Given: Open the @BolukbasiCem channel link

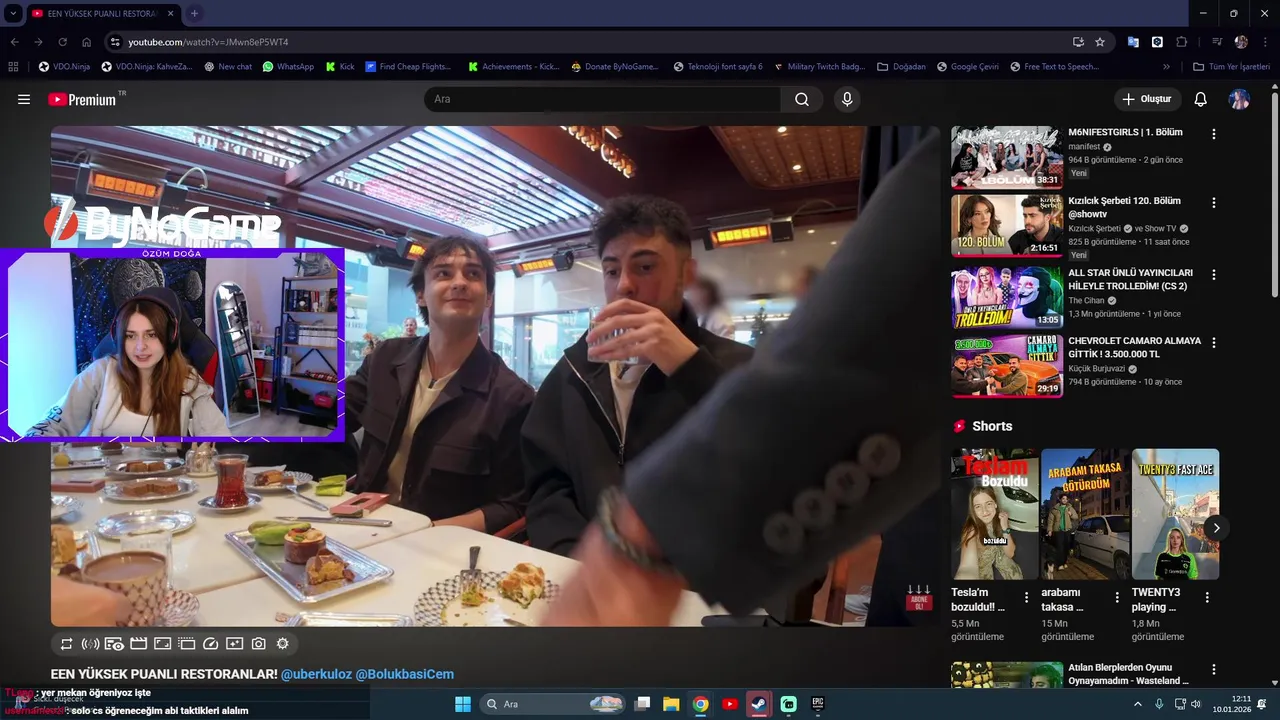Looking at the screenshot, I should [405, 674].
